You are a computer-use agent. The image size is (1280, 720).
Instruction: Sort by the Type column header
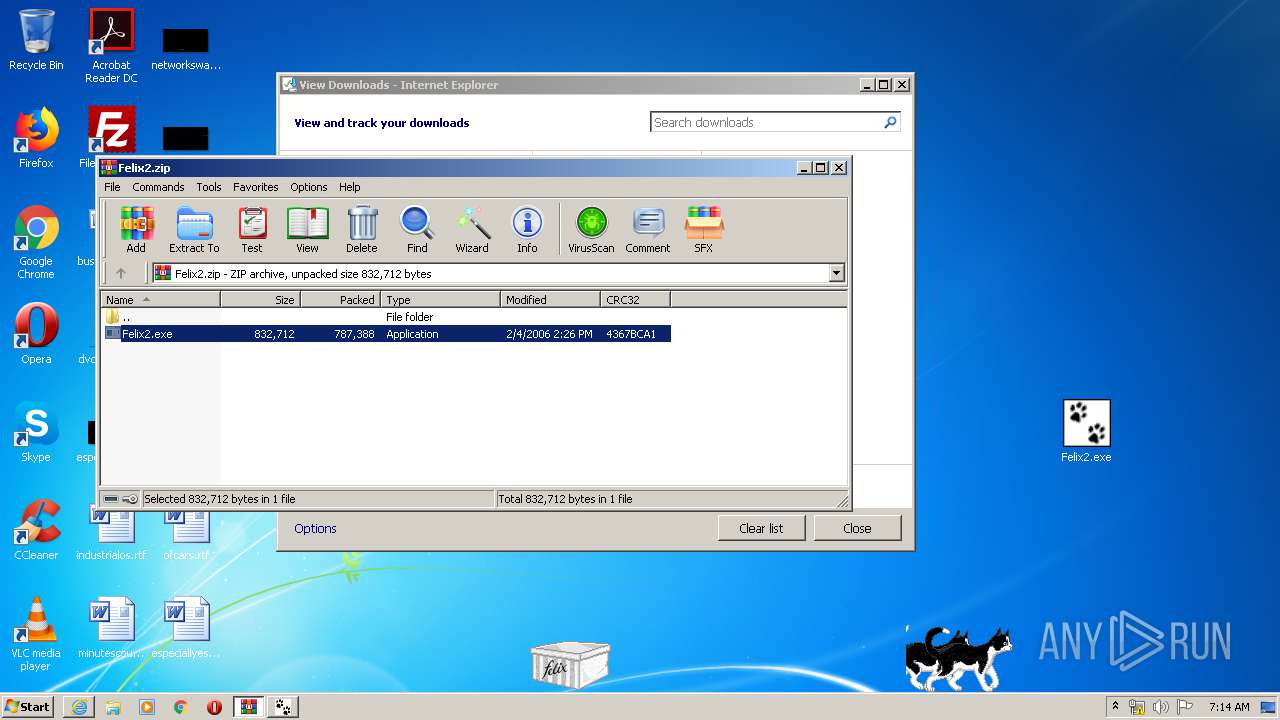[x=440, y=299]
